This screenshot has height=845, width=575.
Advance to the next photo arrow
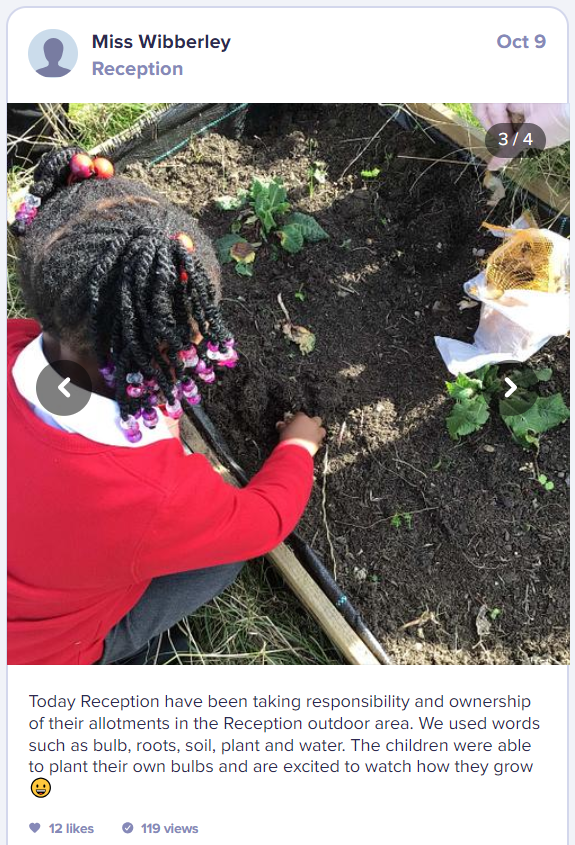510,387
